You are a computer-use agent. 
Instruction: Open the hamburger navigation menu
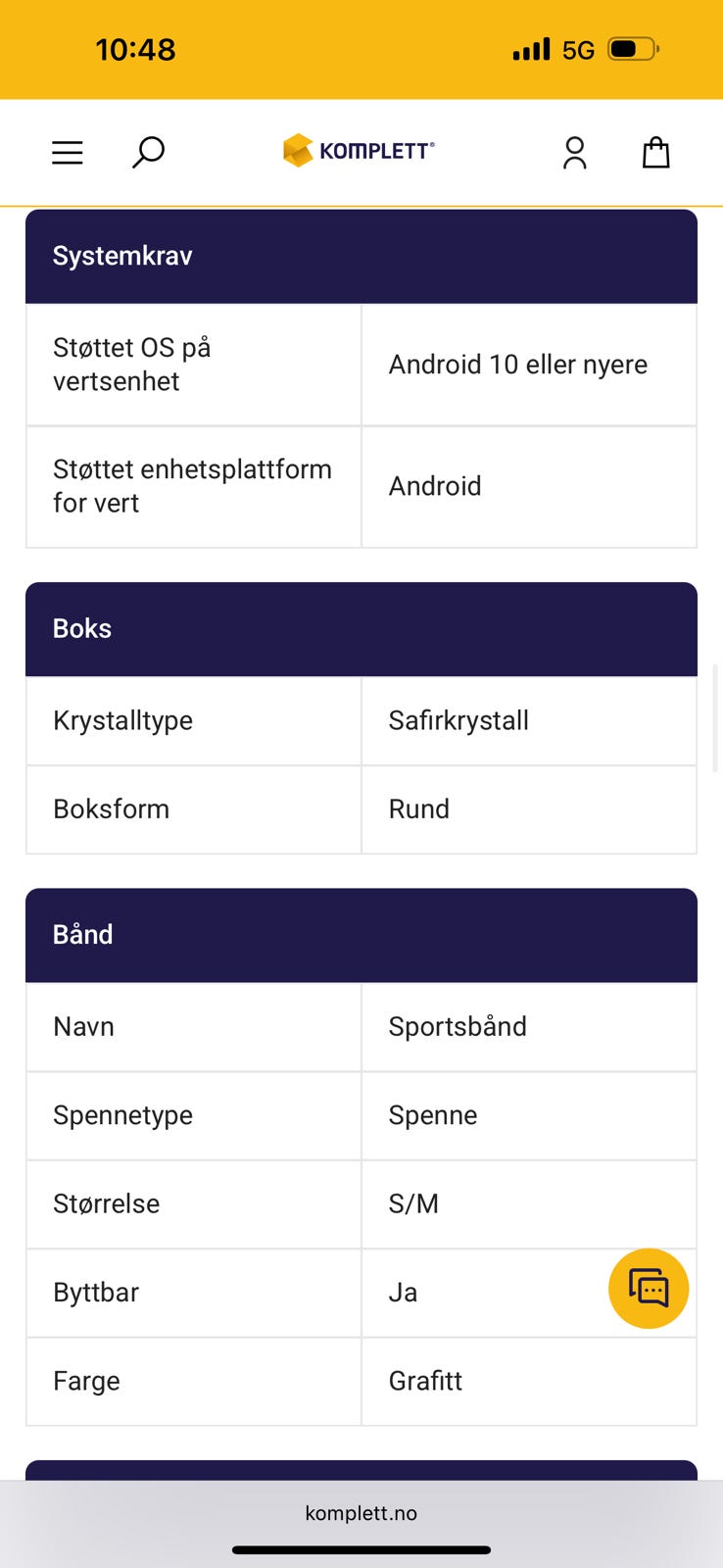[67, 153]
